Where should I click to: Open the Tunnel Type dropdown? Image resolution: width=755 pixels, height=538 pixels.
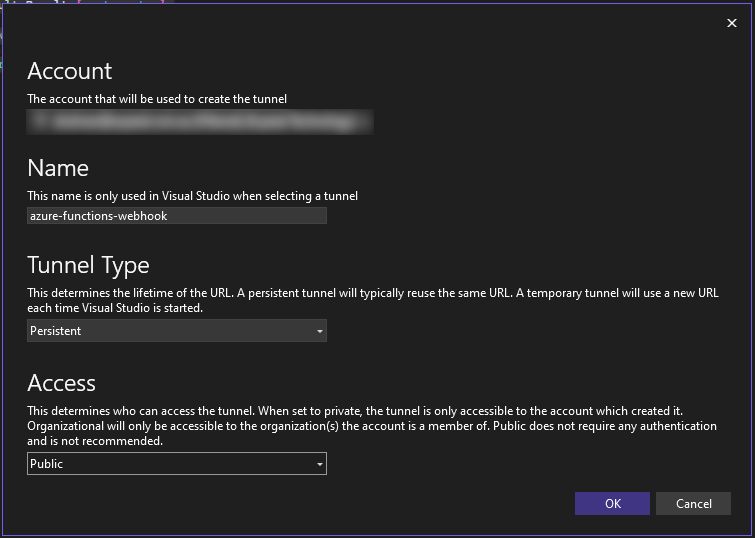coord(177,331)
